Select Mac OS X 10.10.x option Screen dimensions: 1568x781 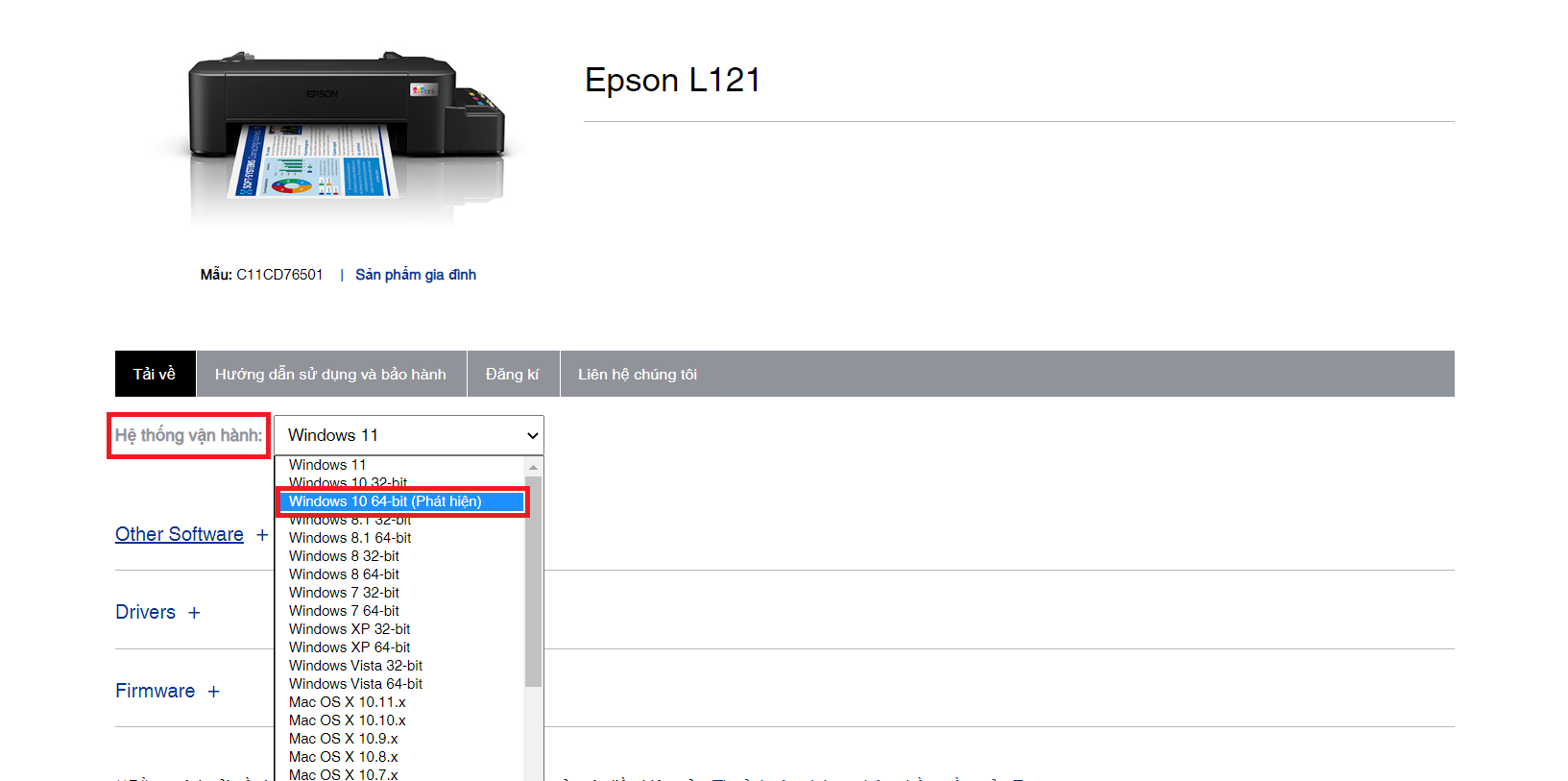tap(399, 720)
